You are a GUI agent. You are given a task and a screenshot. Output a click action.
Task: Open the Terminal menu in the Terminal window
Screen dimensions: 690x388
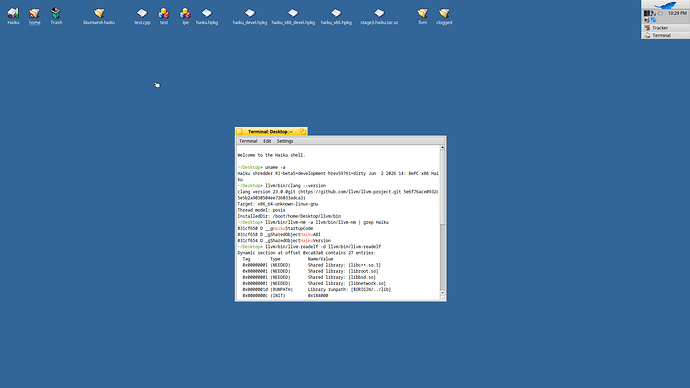248,141
